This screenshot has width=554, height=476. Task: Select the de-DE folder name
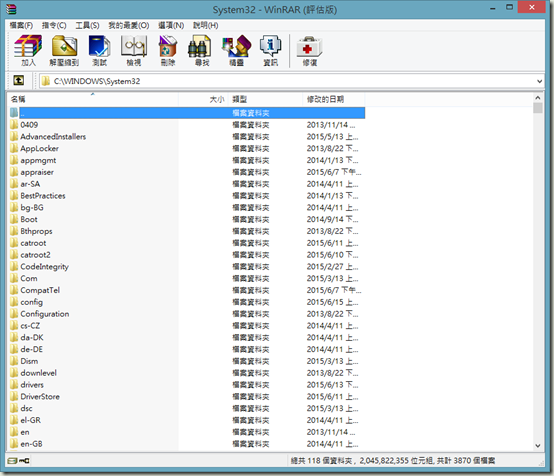(31, 349)
